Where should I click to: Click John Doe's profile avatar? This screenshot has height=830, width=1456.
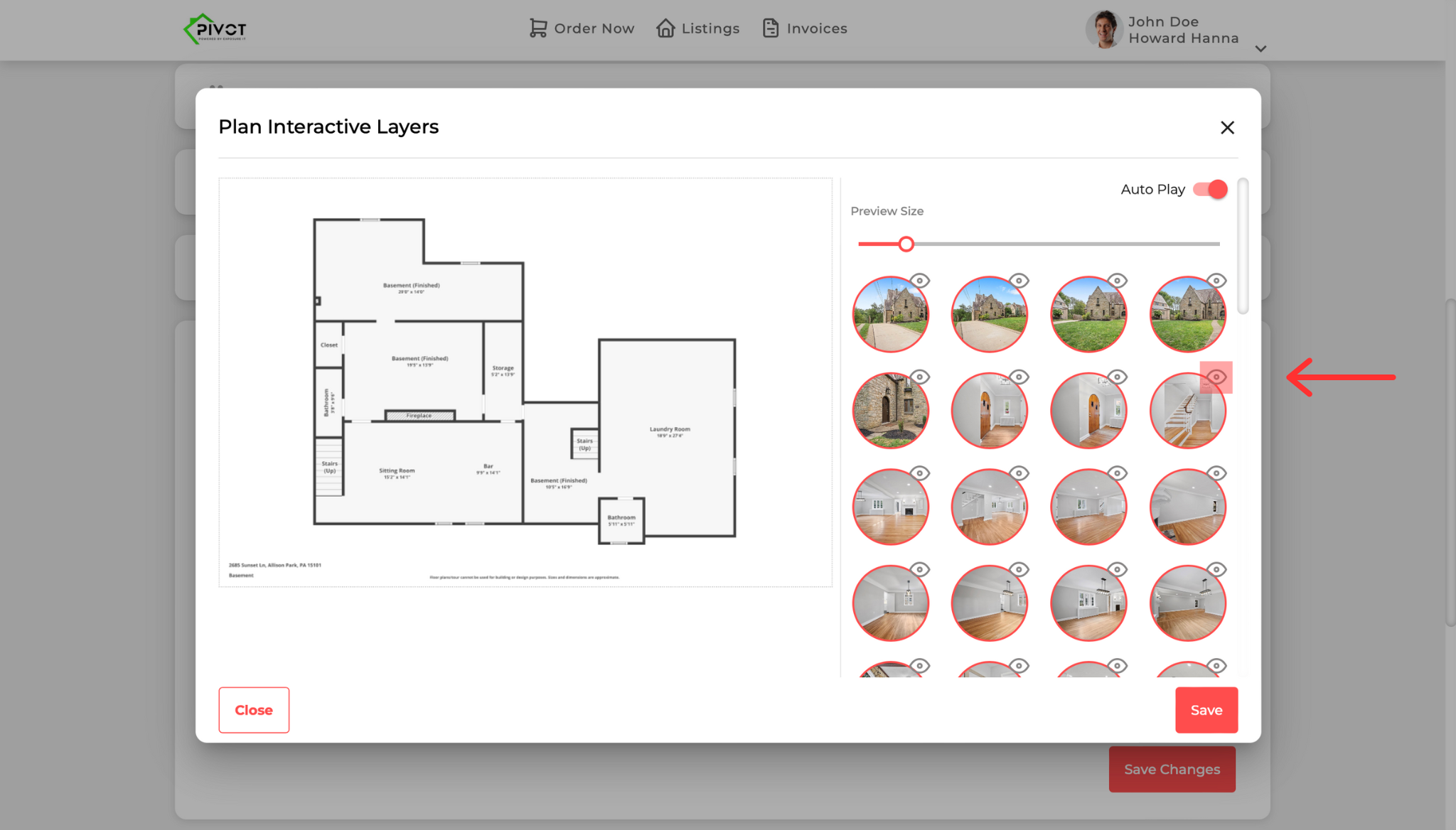(1104, 30)
